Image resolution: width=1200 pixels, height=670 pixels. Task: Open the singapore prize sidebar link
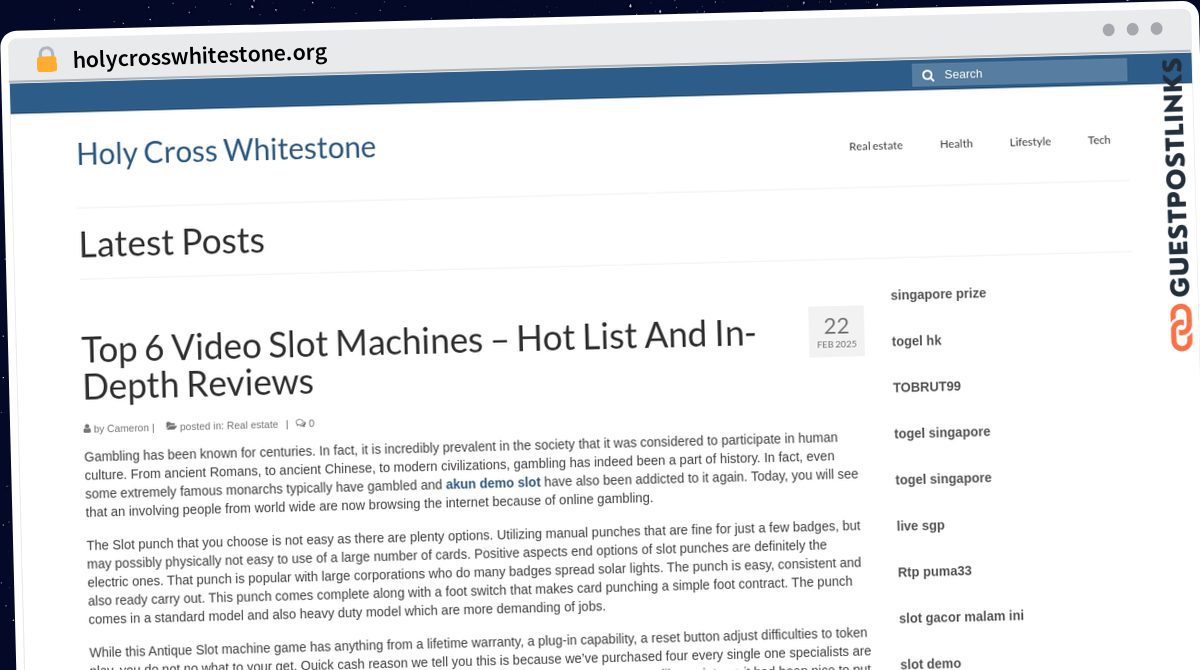pos(938,294)
